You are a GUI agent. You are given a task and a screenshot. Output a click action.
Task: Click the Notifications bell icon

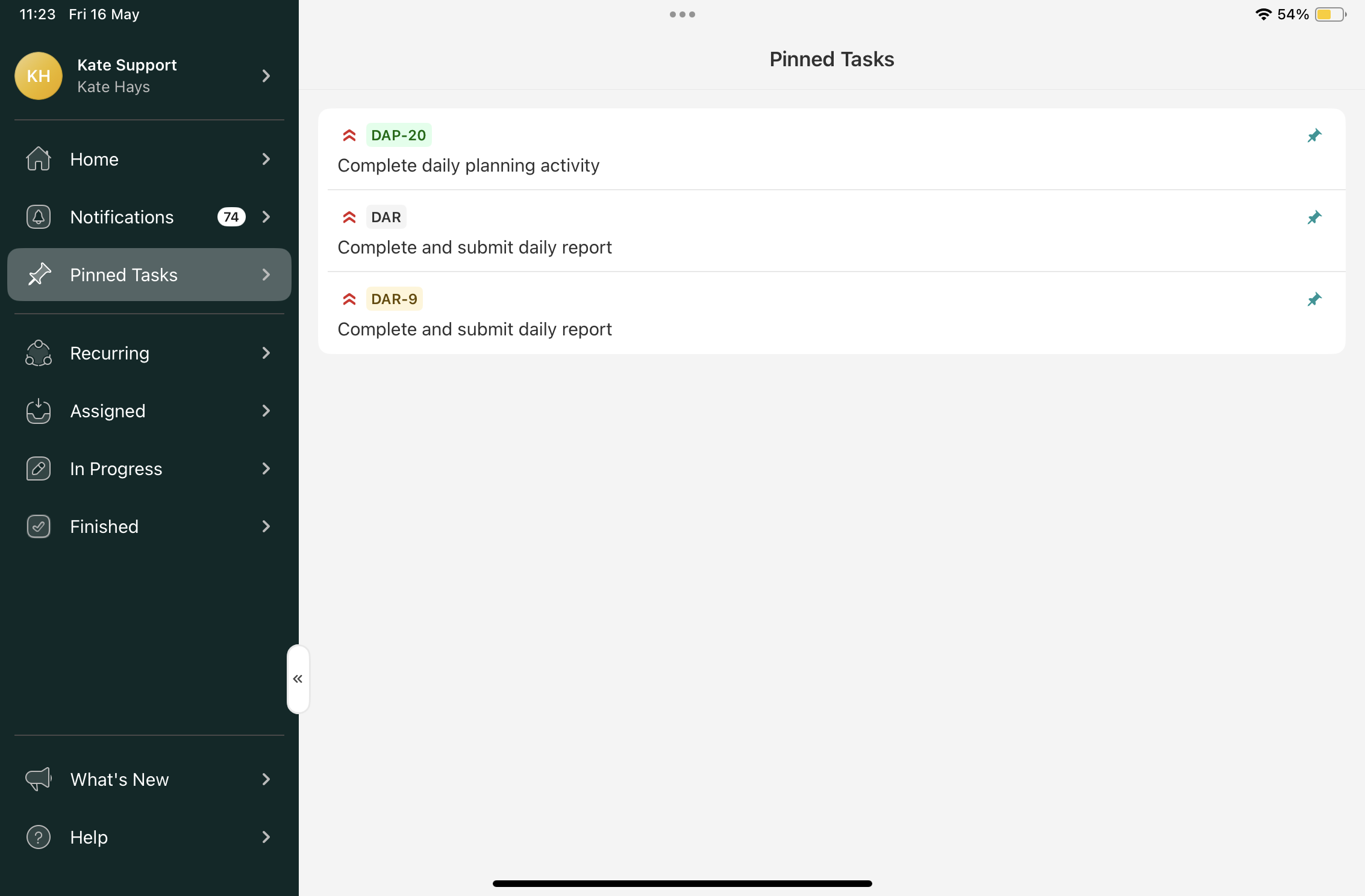[x=39, y=217]
